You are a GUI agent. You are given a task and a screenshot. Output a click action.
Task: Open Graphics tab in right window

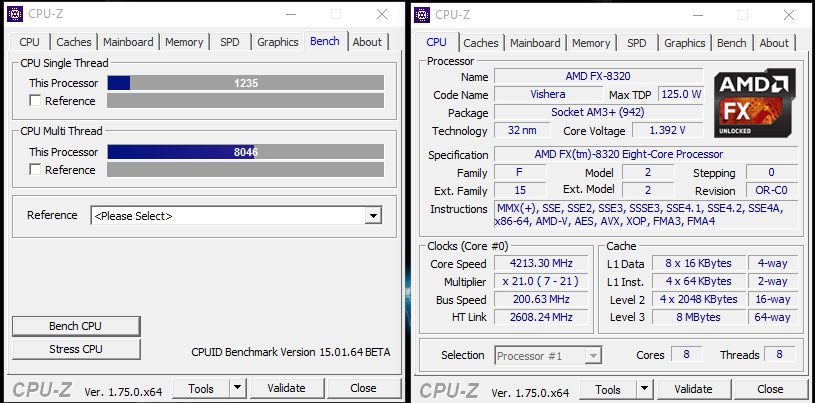[685, 43]
